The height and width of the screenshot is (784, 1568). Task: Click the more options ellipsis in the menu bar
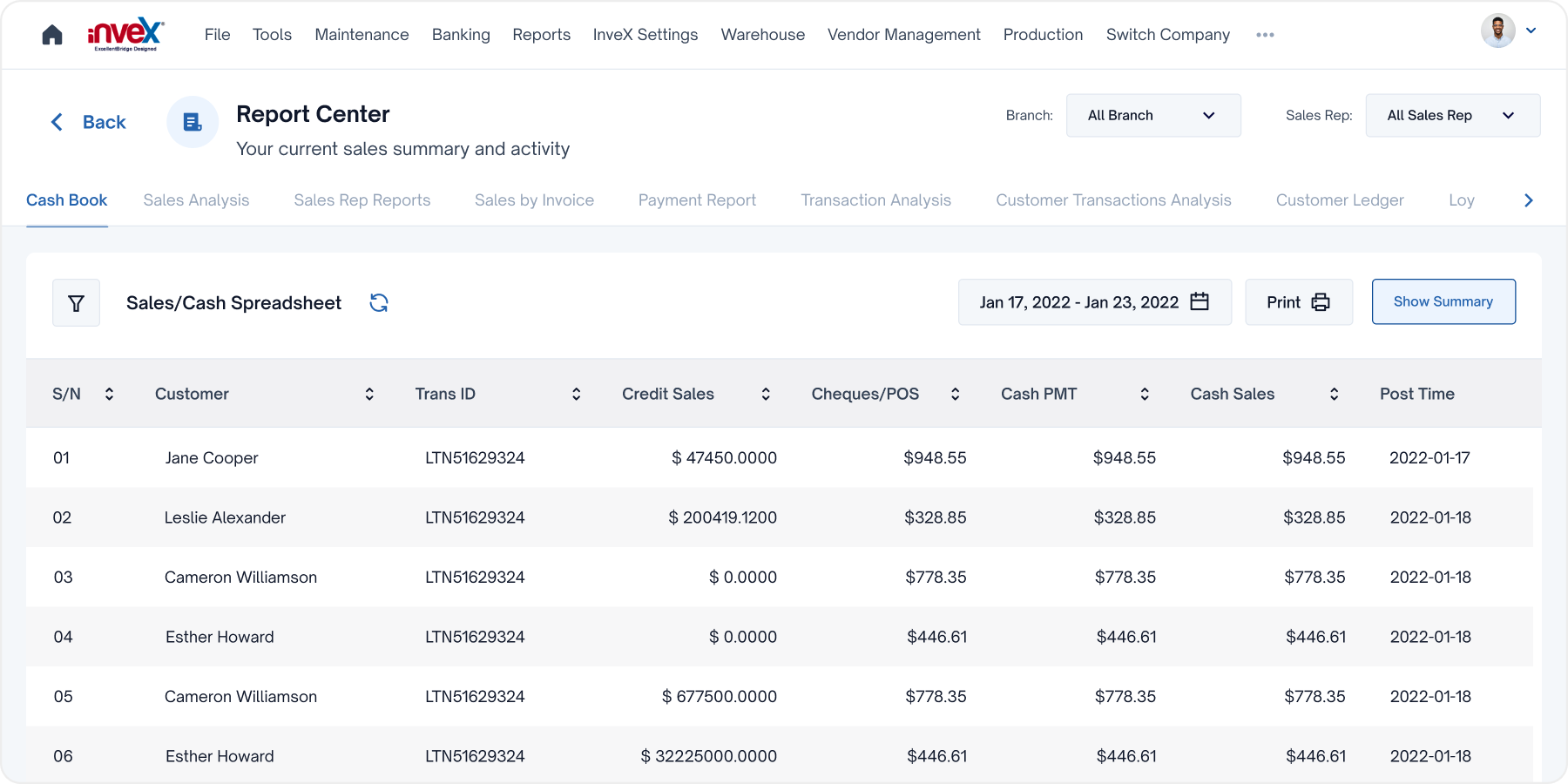pos(1265,35)
